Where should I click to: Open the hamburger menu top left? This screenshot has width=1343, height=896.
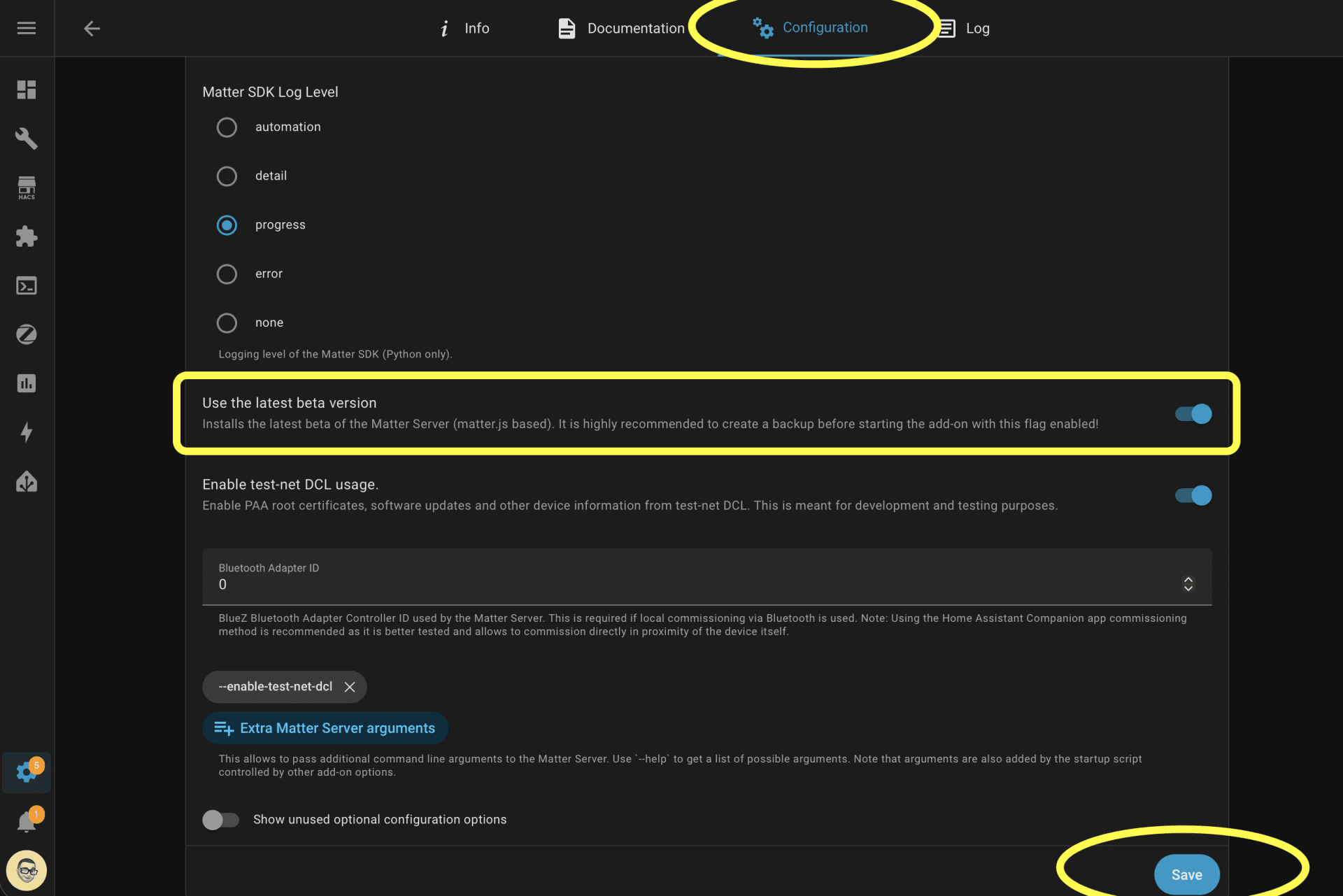pyautogui.click(x=26, y=28)
